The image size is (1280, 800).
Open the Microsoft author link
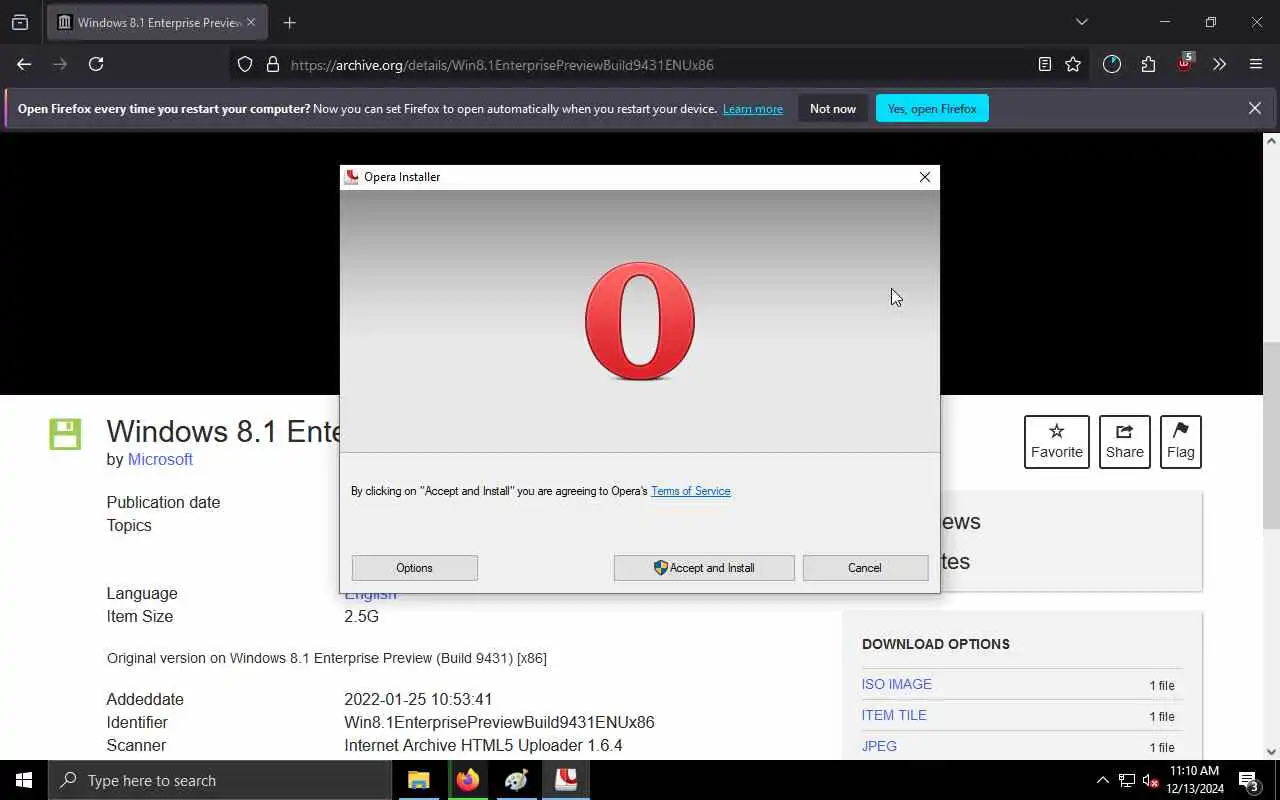click(x=160, y=459)
